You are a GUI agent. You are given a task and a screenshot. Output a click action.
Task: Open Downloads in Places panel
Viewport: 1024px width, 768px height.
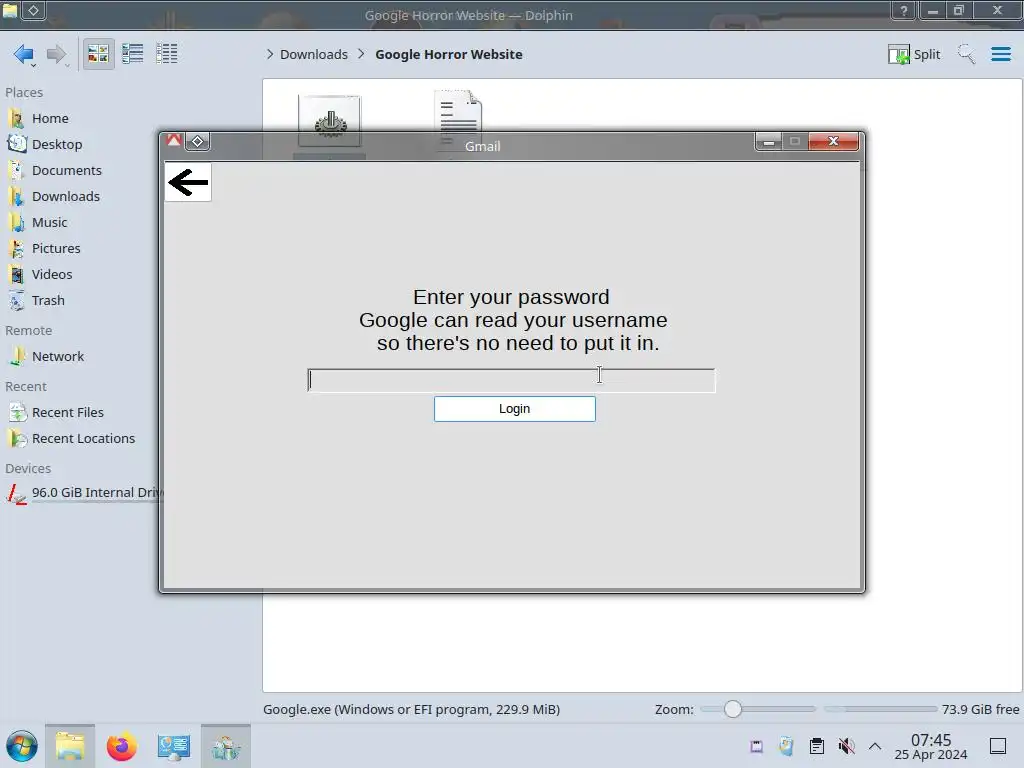pos(65,197)
